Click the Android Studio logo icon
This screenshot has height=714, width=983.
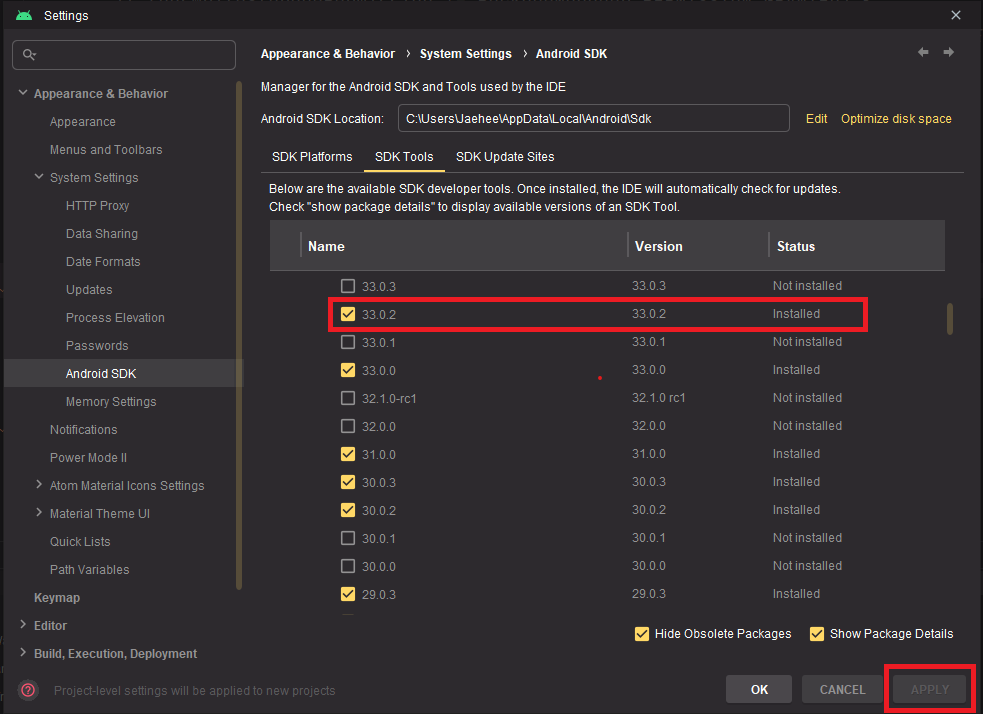[24, 15]
